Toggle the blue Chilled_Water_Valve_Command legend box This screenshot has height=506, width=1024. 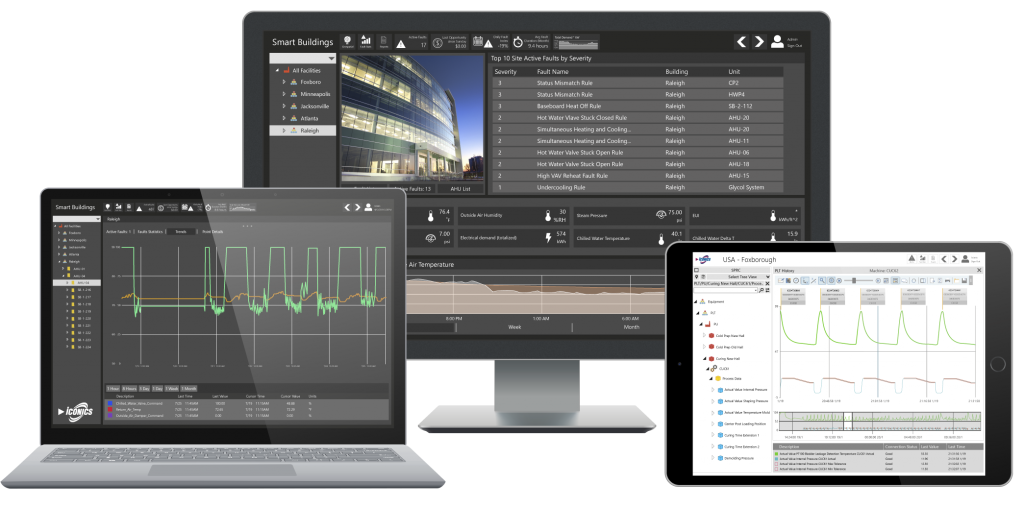110,403
